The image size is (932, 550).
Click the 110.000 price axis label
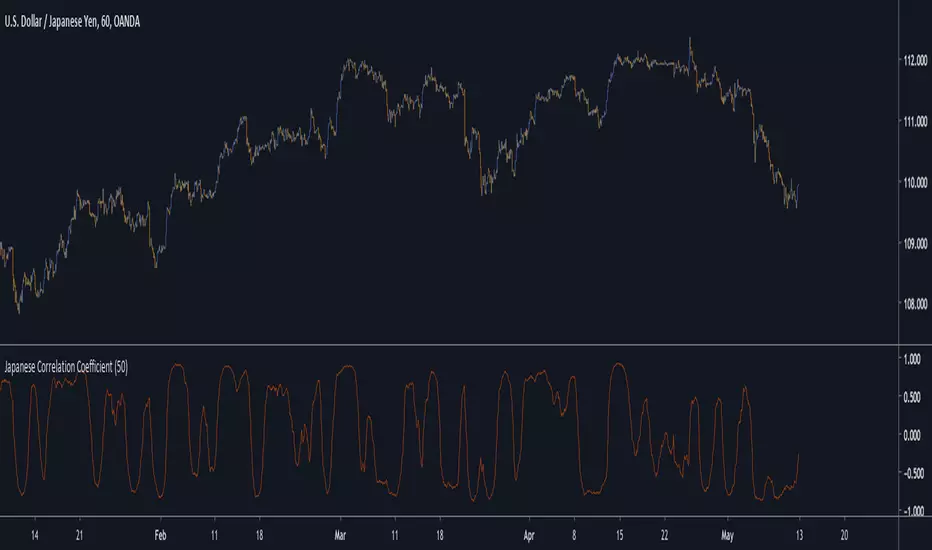915,183
